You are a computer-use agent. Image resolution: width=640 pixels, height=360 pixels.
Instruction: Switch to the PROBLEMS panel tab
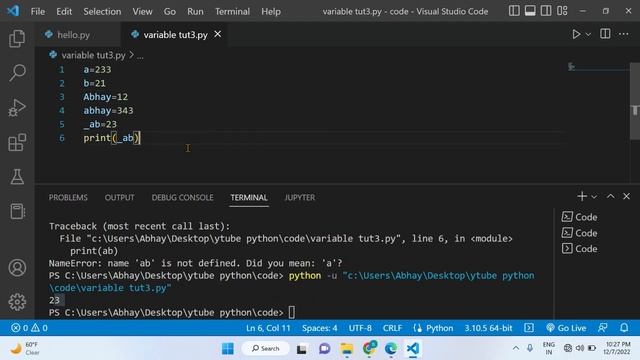point(68,198)
